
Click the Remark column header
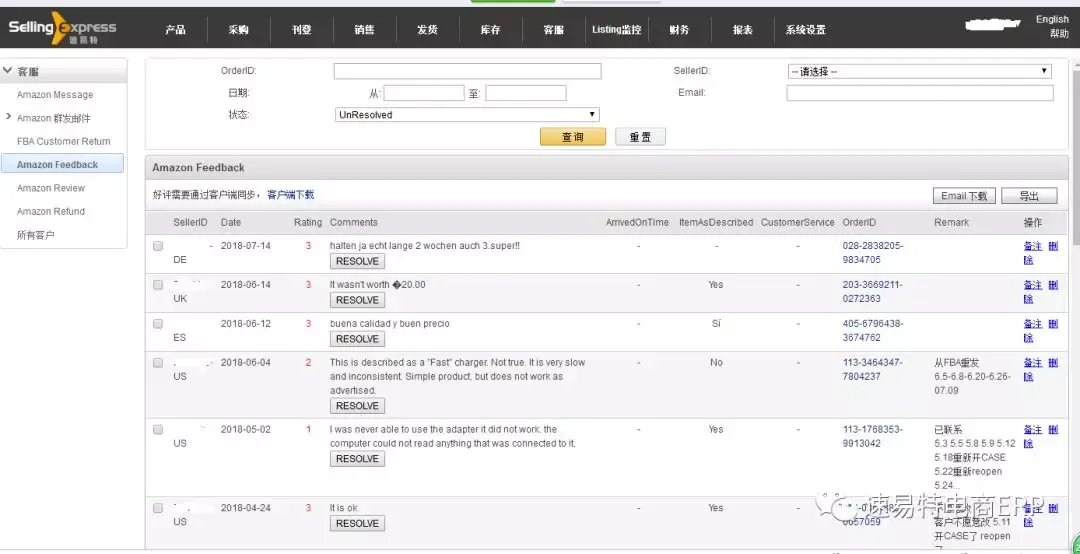click(951, 223)
